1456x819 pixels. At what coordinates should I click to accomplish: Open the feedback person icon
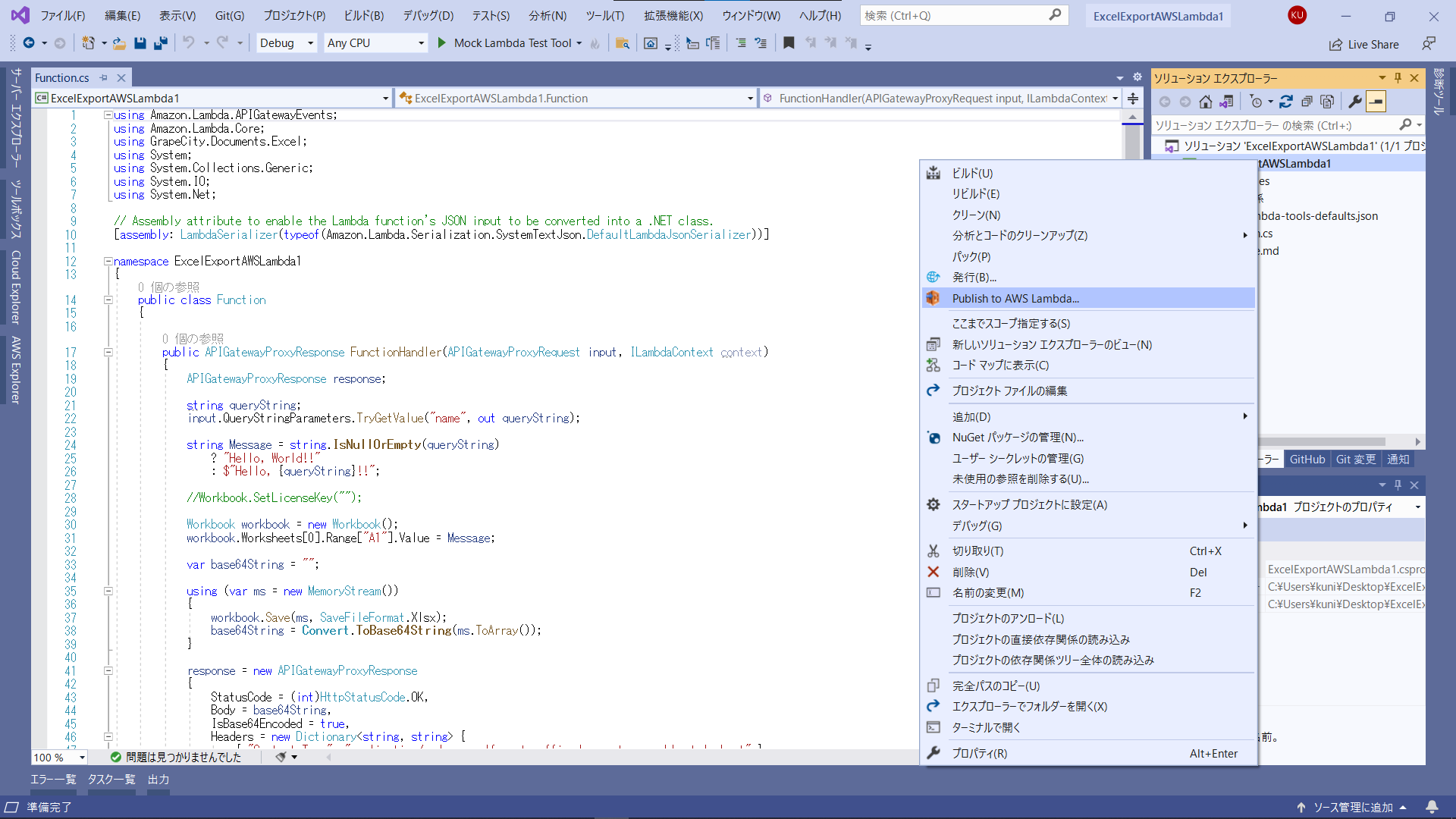tap(1429, 44)
